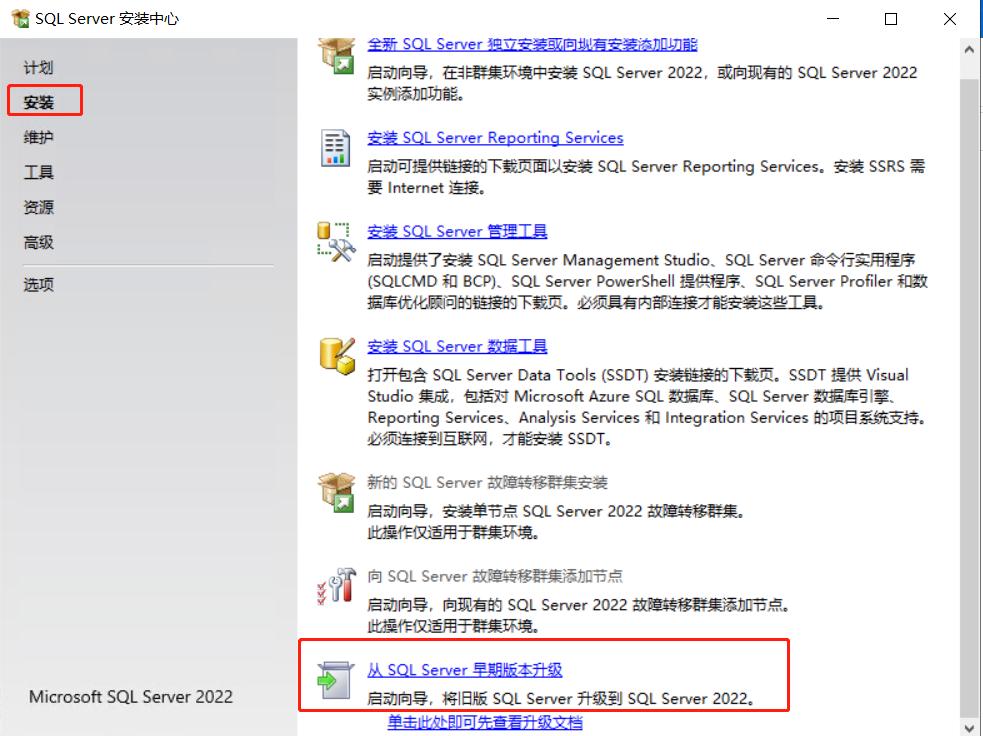The height and width of the screenshot is (736, 983).
Task: Open the 高级 section
Action: [x=38, y=242]
